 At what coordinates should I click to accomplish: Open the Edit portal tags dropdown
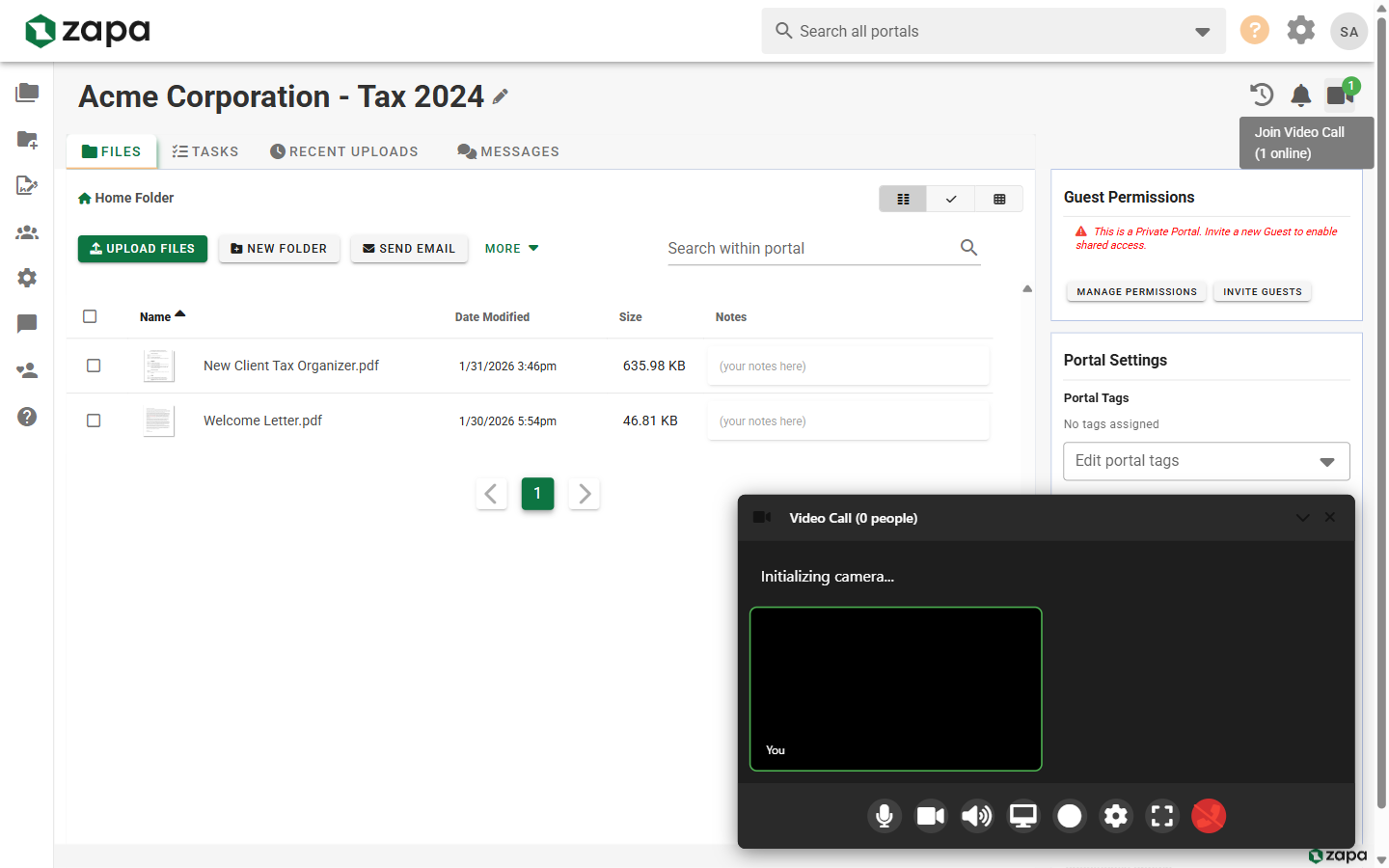coord(1207,461)
